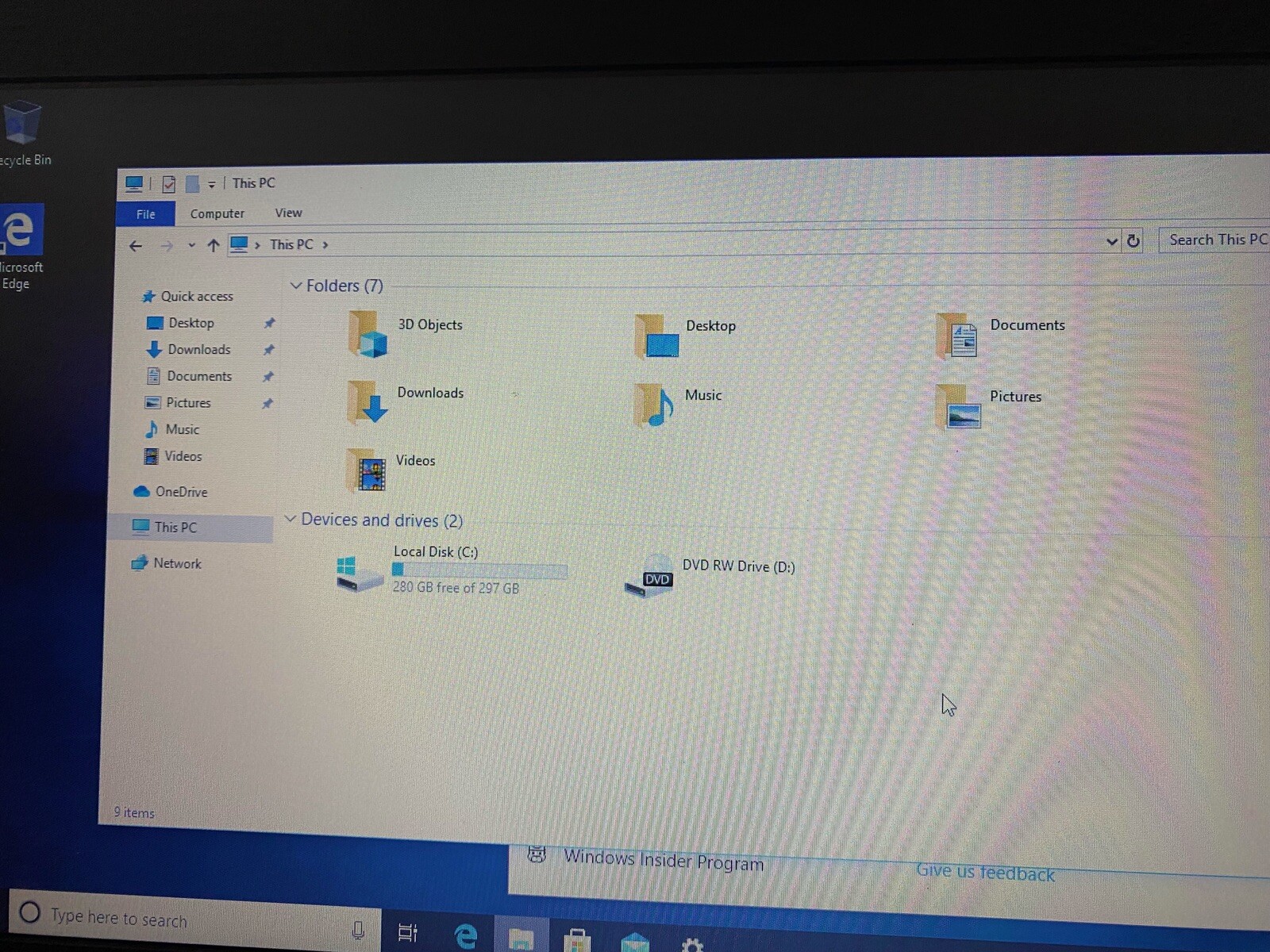
Task: Open the Mail app from the taskbar
Action: [635, 942]
